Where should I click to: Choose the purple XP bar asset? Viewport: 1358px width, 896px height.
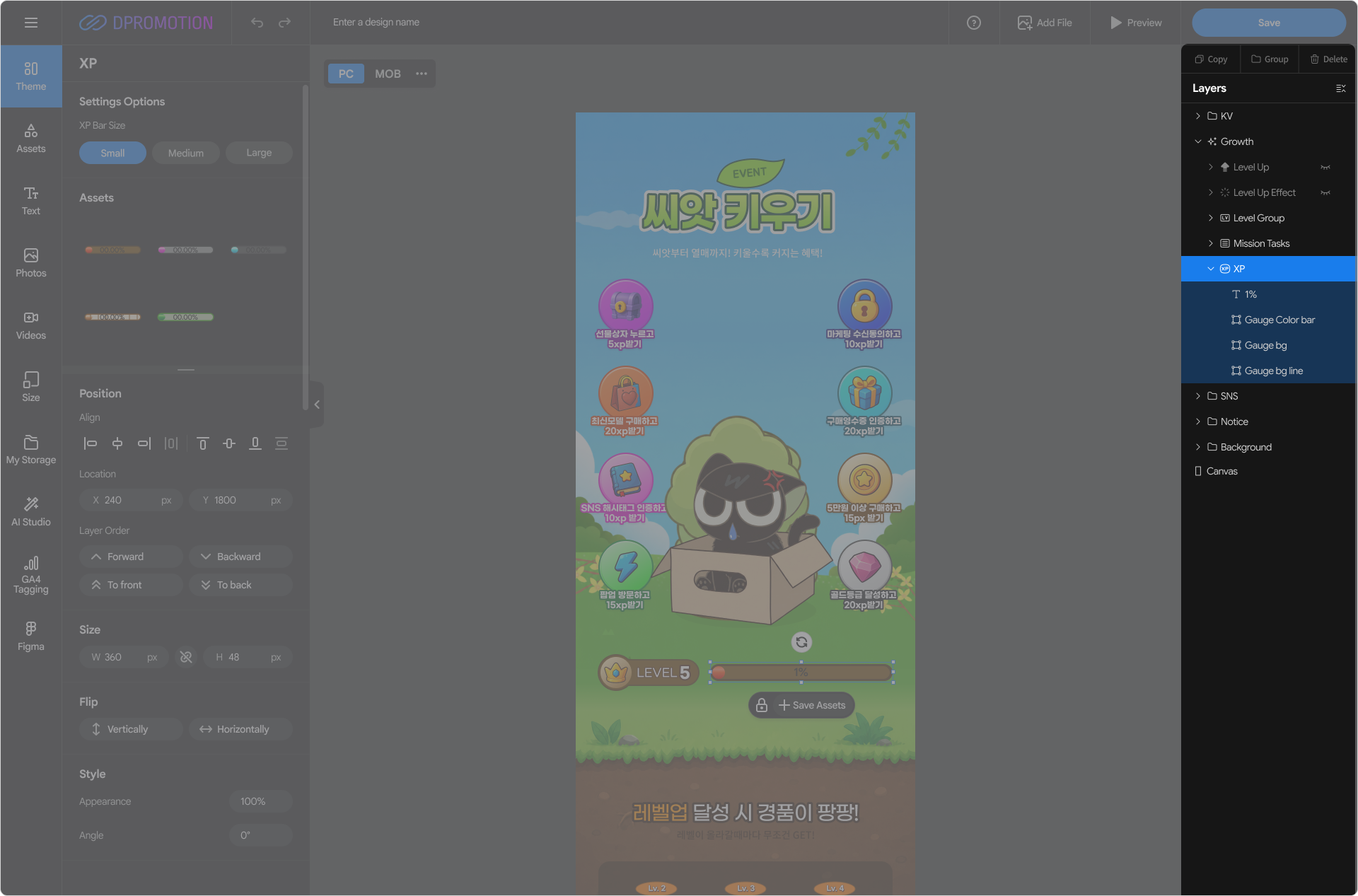pyautogui.click(x=185, y=250)
